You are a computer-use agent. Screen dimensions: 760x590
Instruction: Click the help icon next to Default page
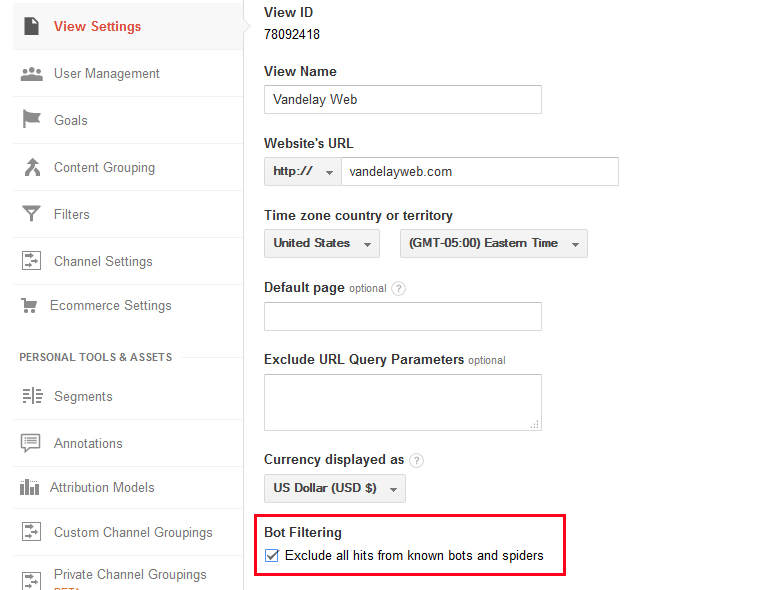(398, 288)
